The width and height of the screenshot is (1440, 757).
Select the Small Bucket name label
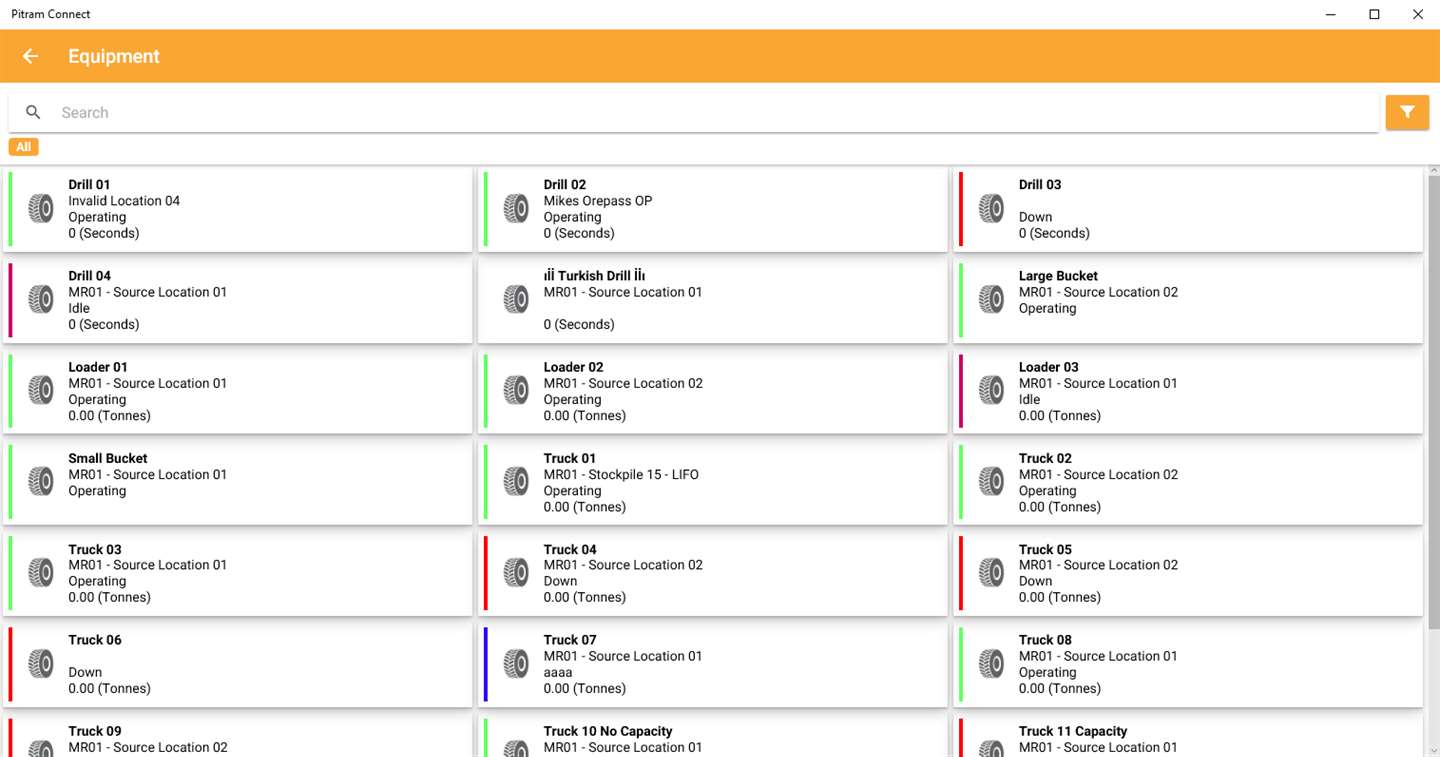point(108,458)
